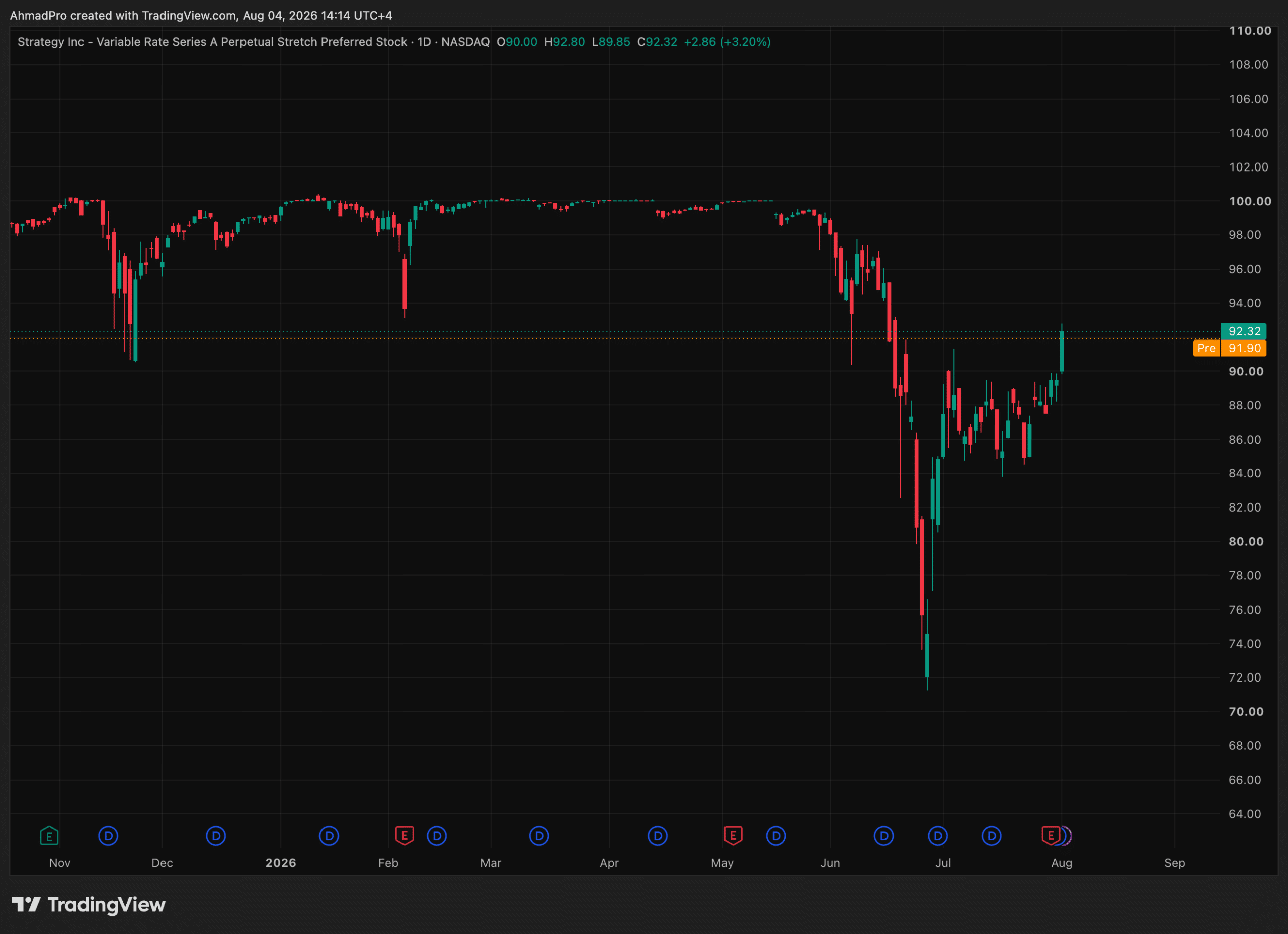
Task: Click the dividend D marker just after Jun
Action: (883, 836)
